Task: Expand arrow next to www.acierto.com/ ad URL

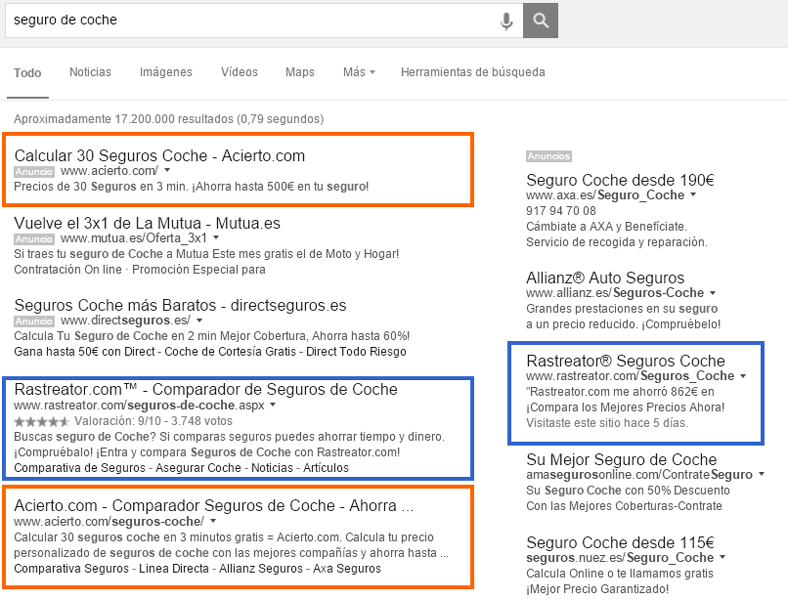Action: [167, 170]
